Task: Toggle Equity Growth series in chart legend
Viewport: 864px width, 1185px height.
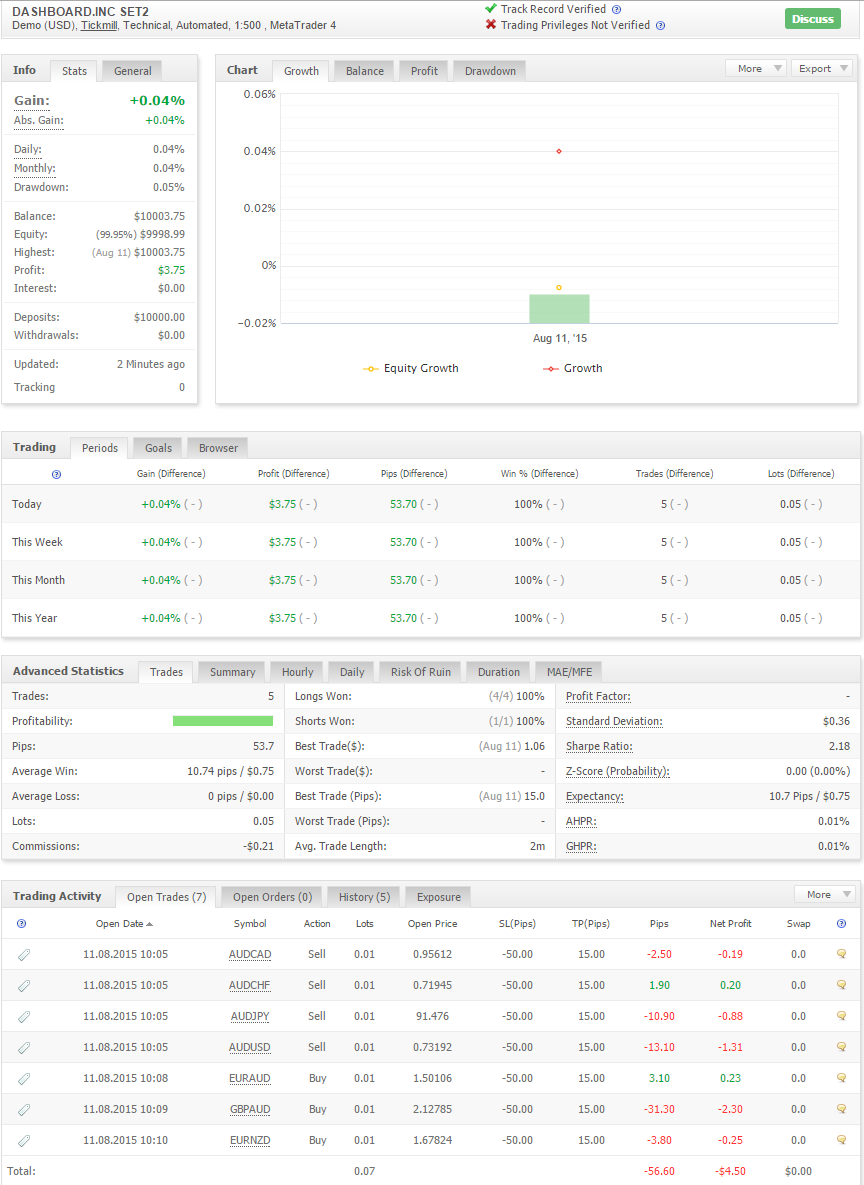Action: click(411, 369)
